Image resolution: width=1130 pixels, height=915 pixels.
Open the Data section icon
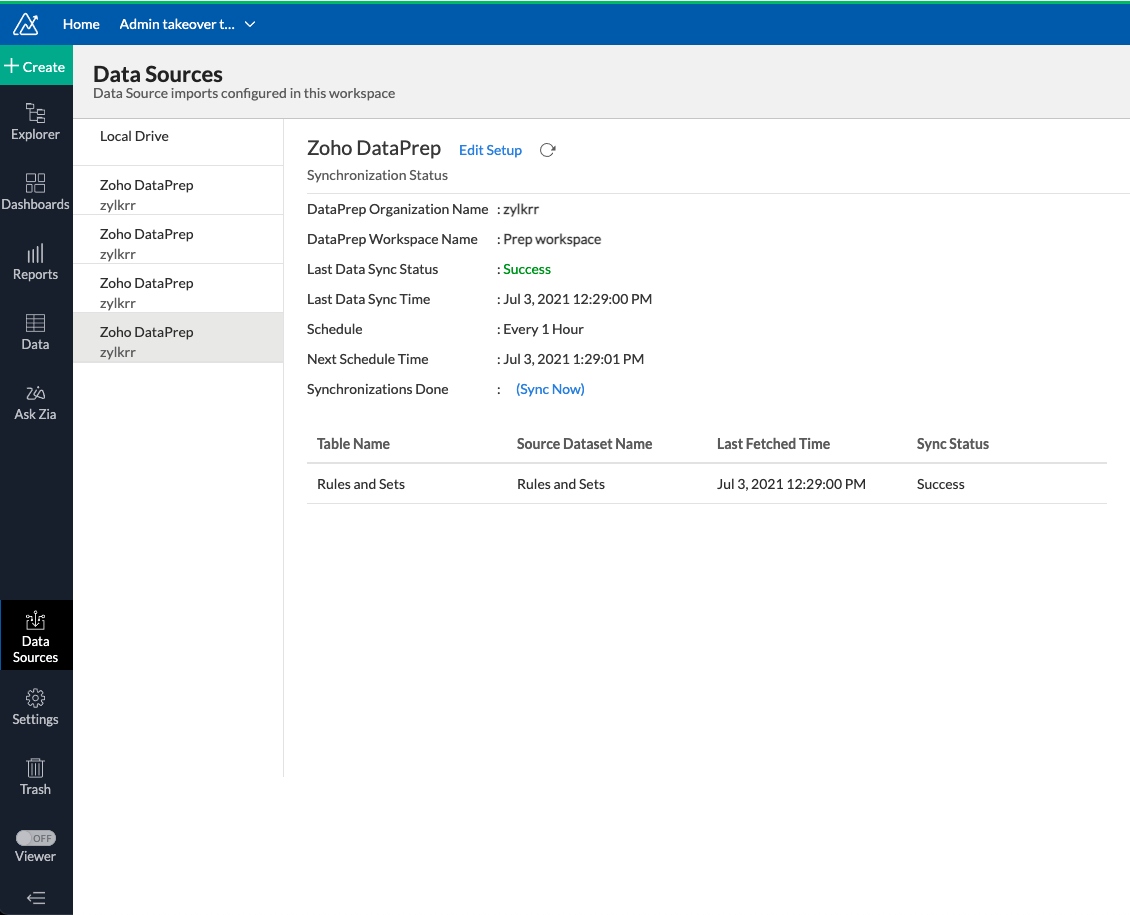tap(36, 331)
